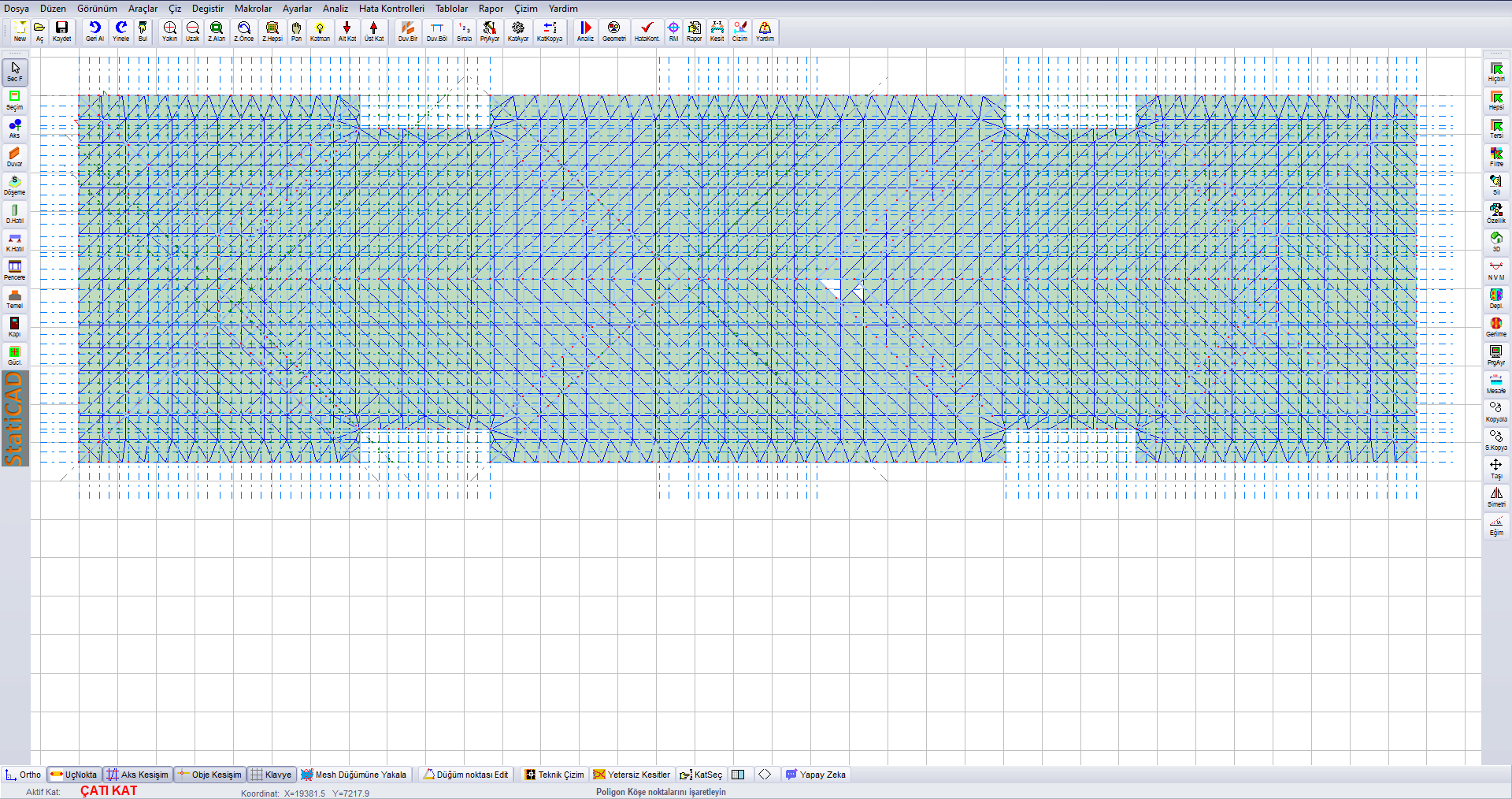
Task: Open a file with the Aç icon
Action: point(39,32)
